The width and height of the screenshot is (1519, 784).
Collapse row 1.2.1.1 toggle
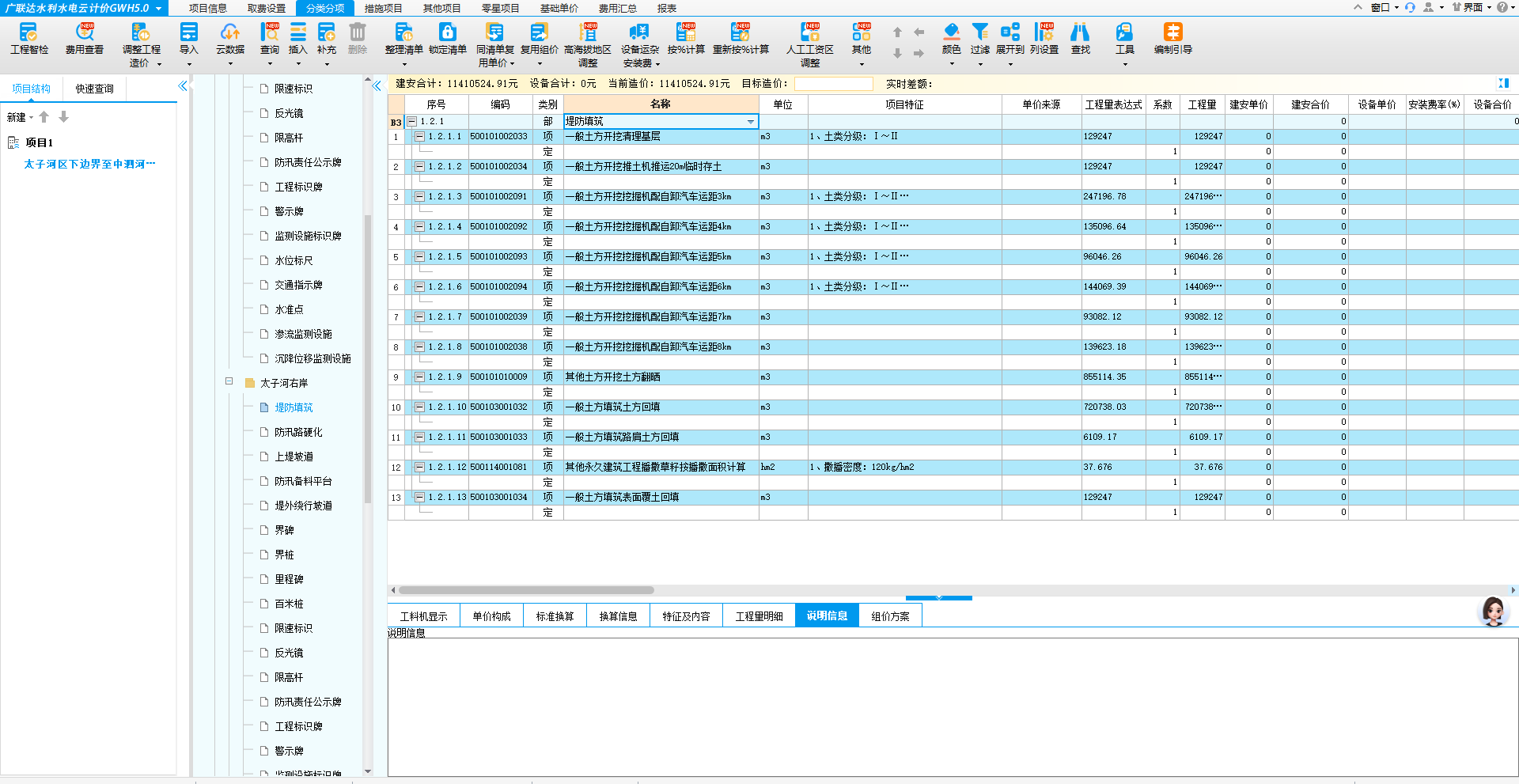420,136
